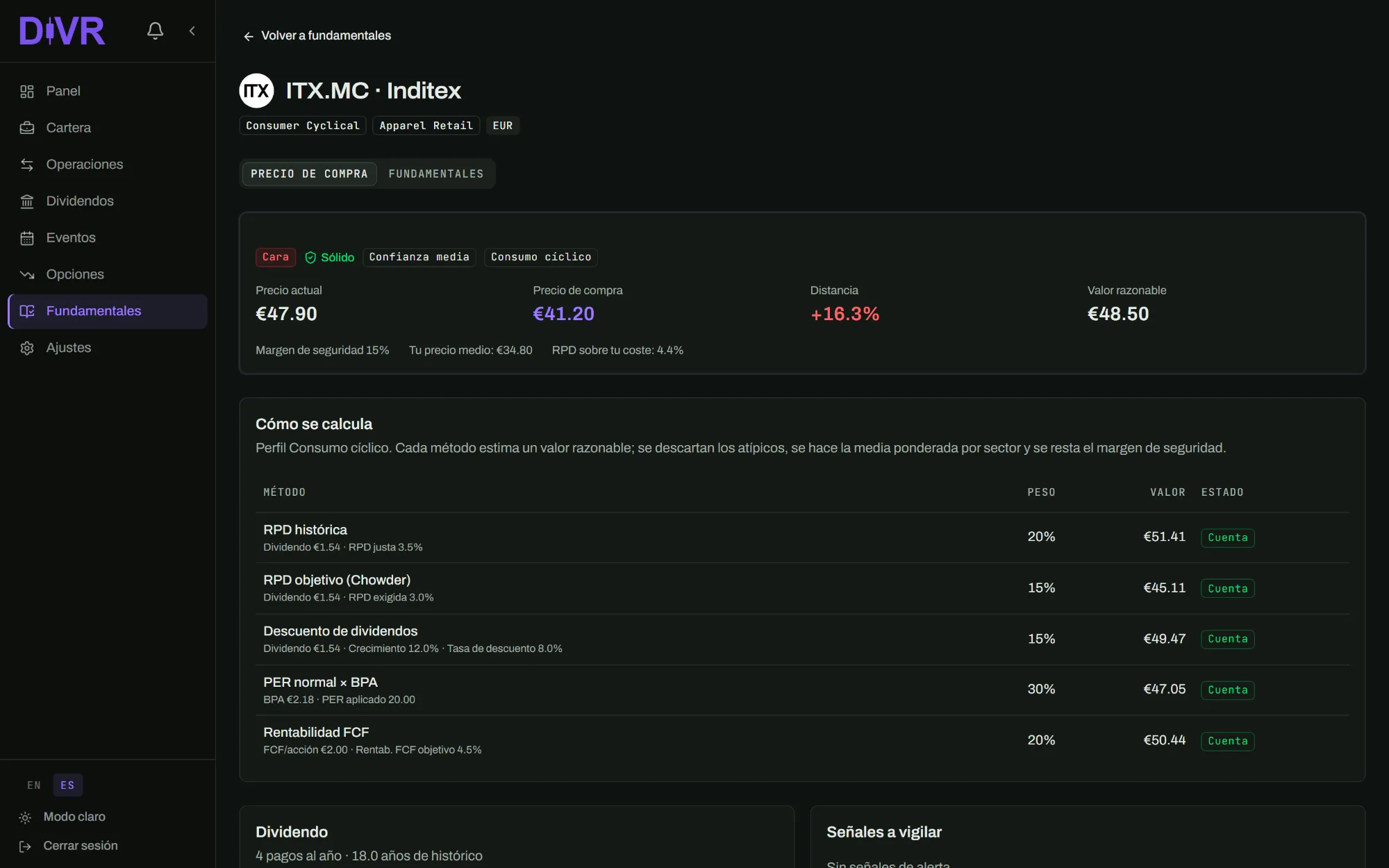This screenshot has height=868, width=1389.
Task: Click Consumo cíclico badge
Action: point(541,257)
